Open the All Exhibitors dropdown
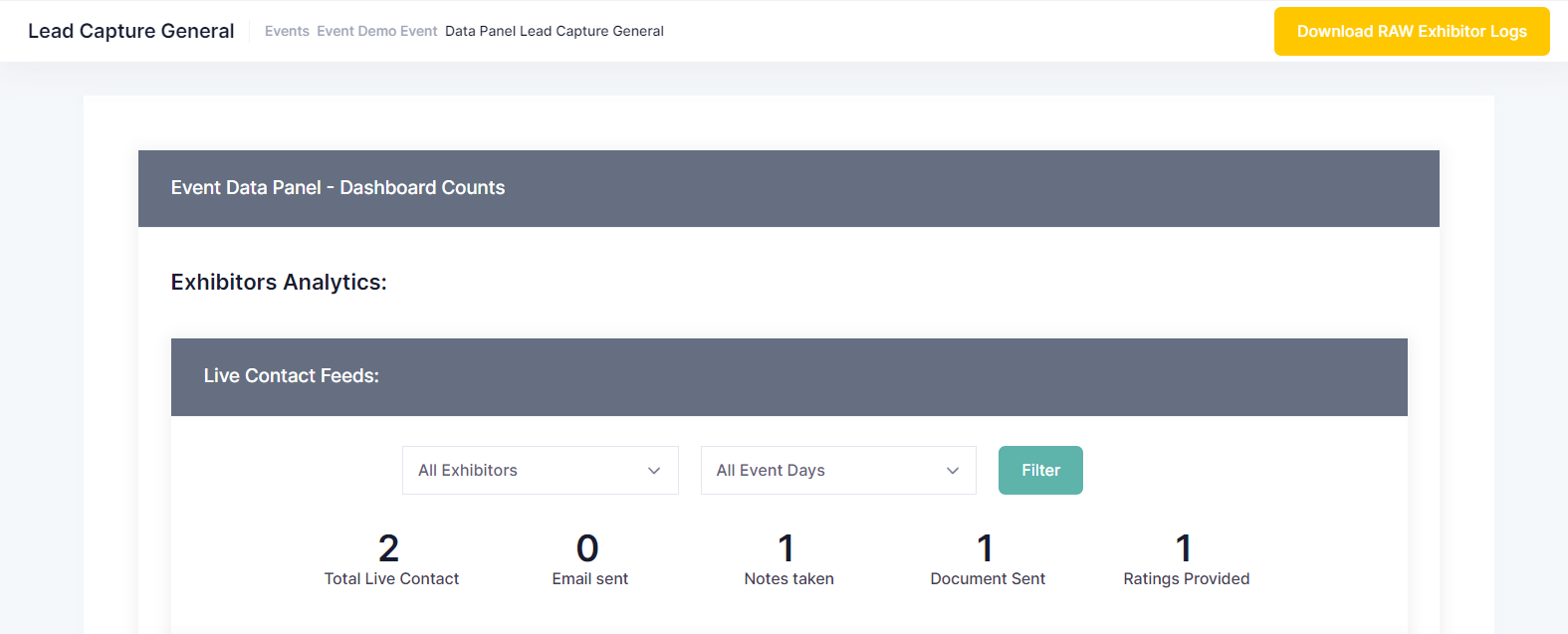The height and width of the screenshot is (634, 1568). [539, 471]
